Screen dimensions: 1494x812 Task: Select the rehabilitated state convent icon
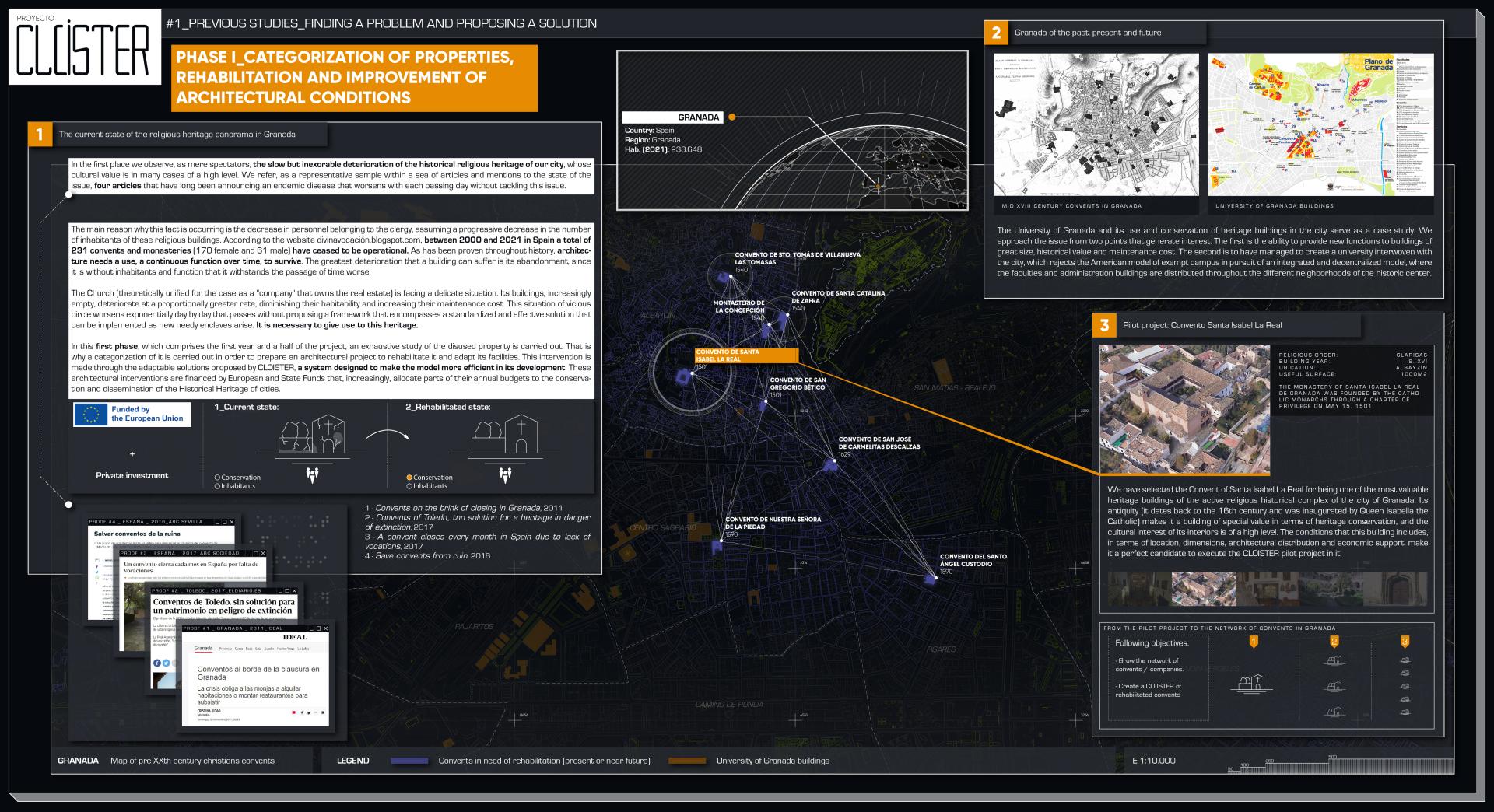pos(504,436)
